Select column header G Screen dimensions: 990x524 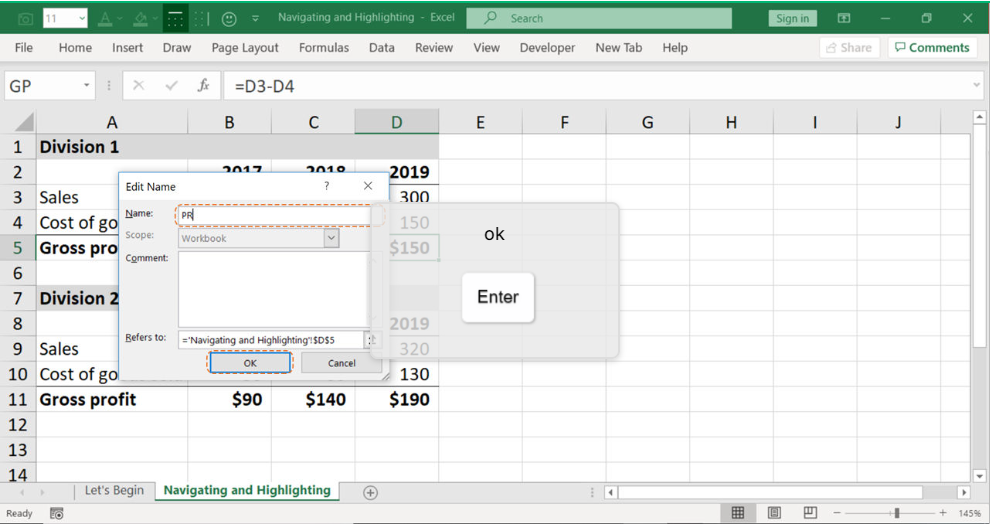click(x=647, y=122)
